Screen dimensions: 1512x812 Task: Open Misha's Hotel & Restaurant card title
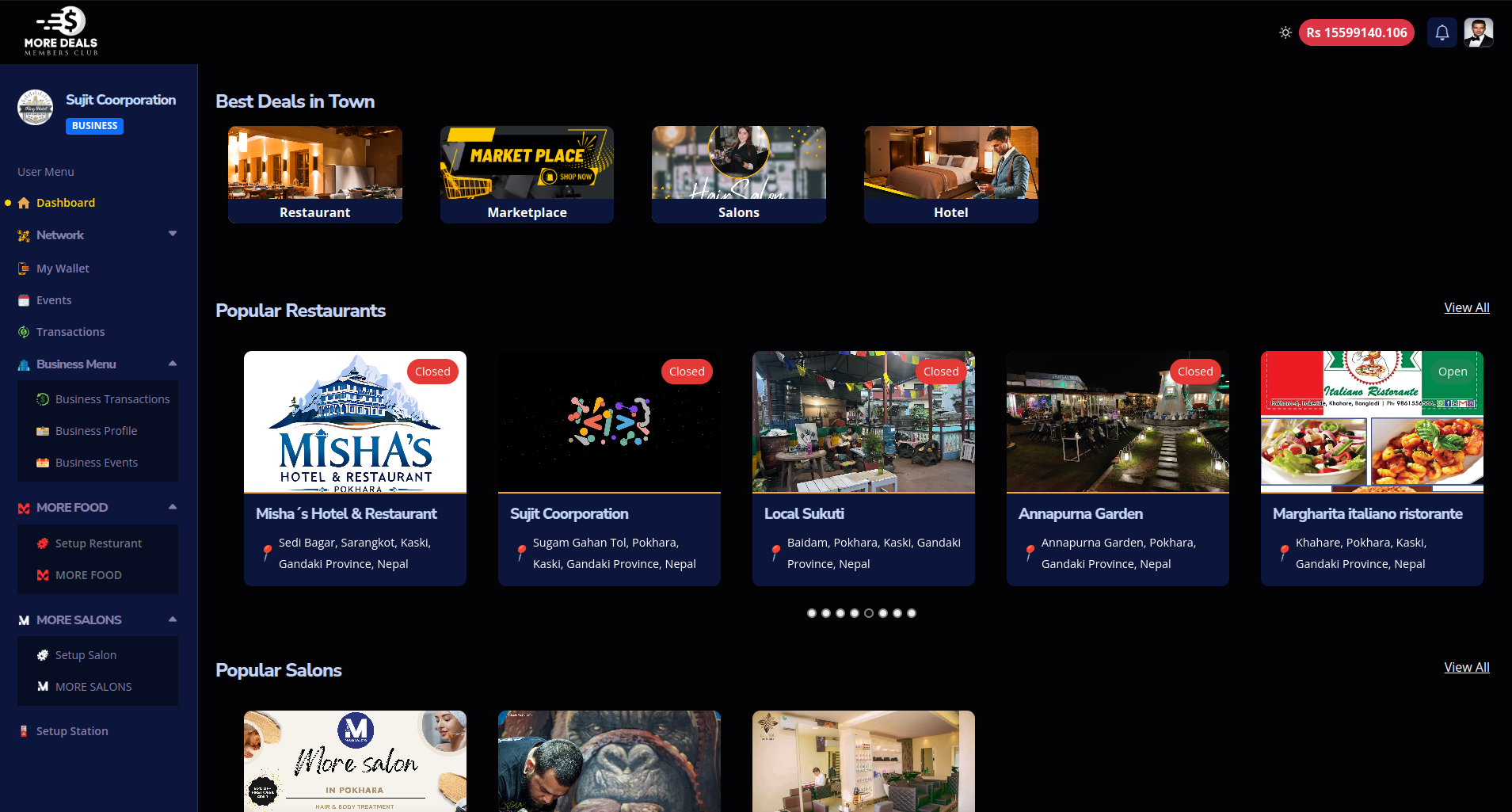(x=346, y=513)
